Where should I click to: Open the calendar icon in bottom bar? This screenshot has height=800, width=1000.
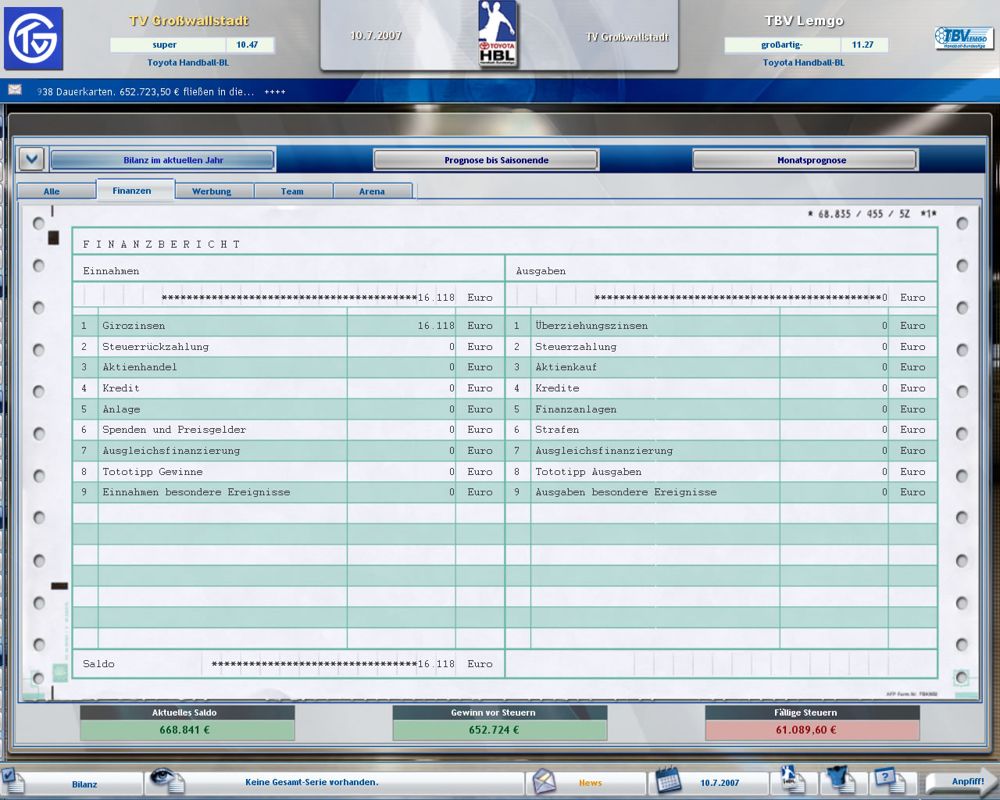tap(668, 781)
